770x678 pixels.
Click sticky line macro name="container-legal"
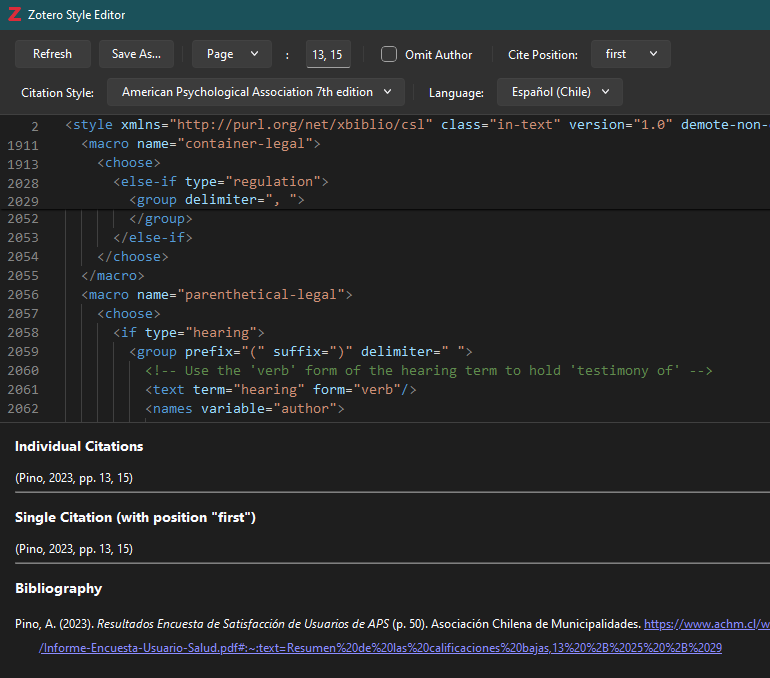(201, 144)
